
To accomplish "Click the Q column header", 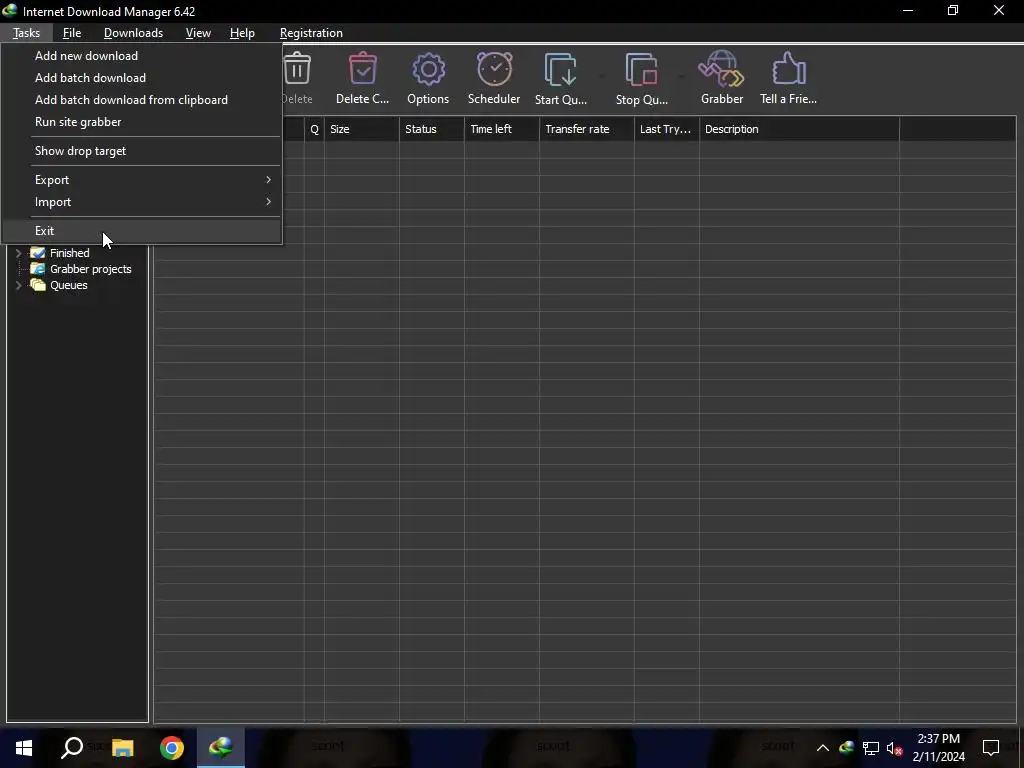I will coord(314,129).
